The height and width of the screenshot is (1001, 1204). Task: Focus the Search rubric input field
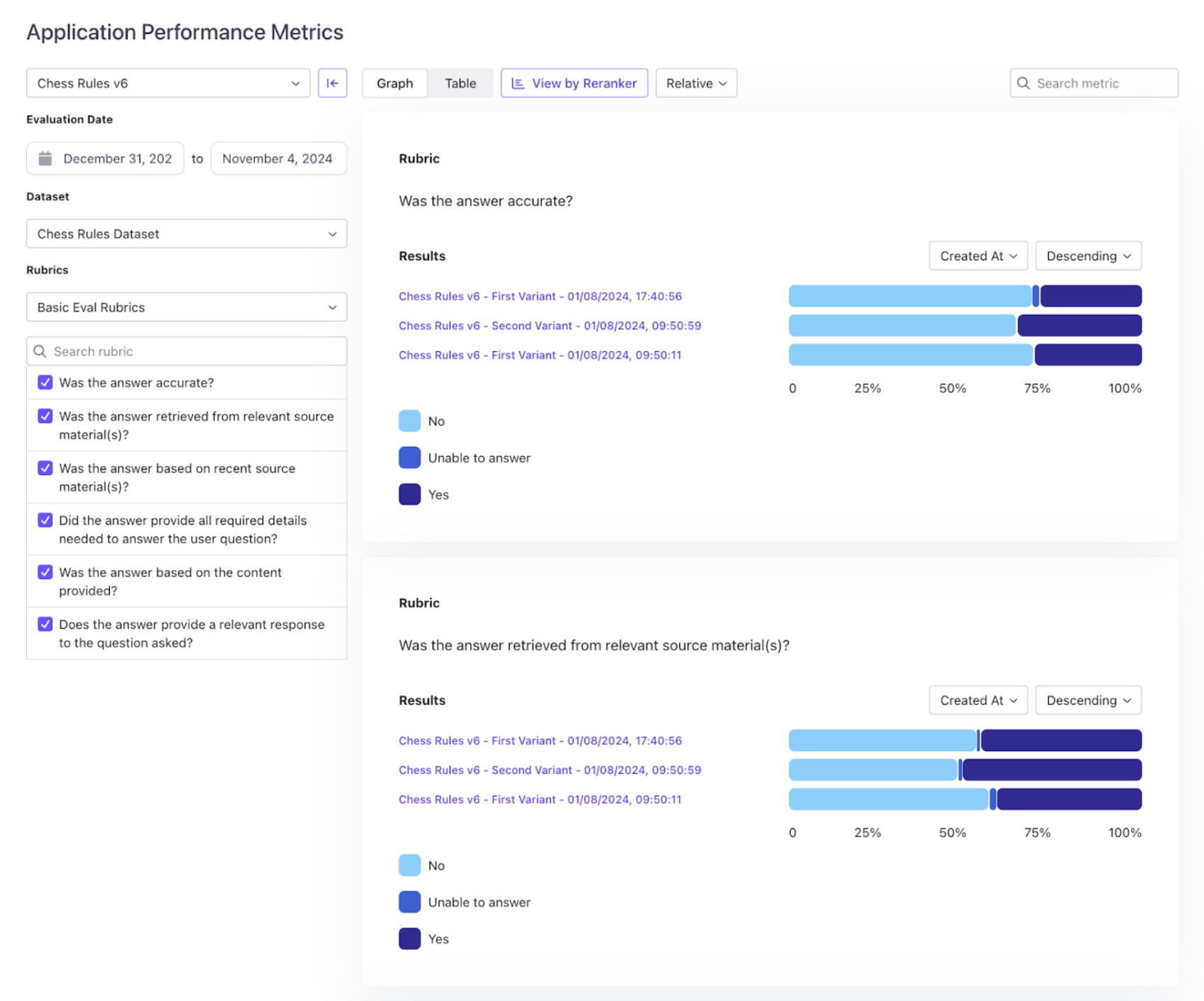(186, 351)
